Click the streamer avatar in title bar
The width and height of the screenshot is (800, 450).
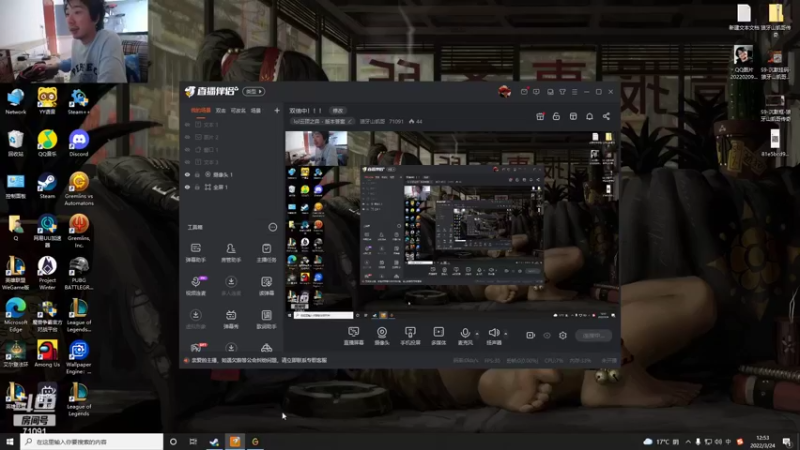(505, 92)
